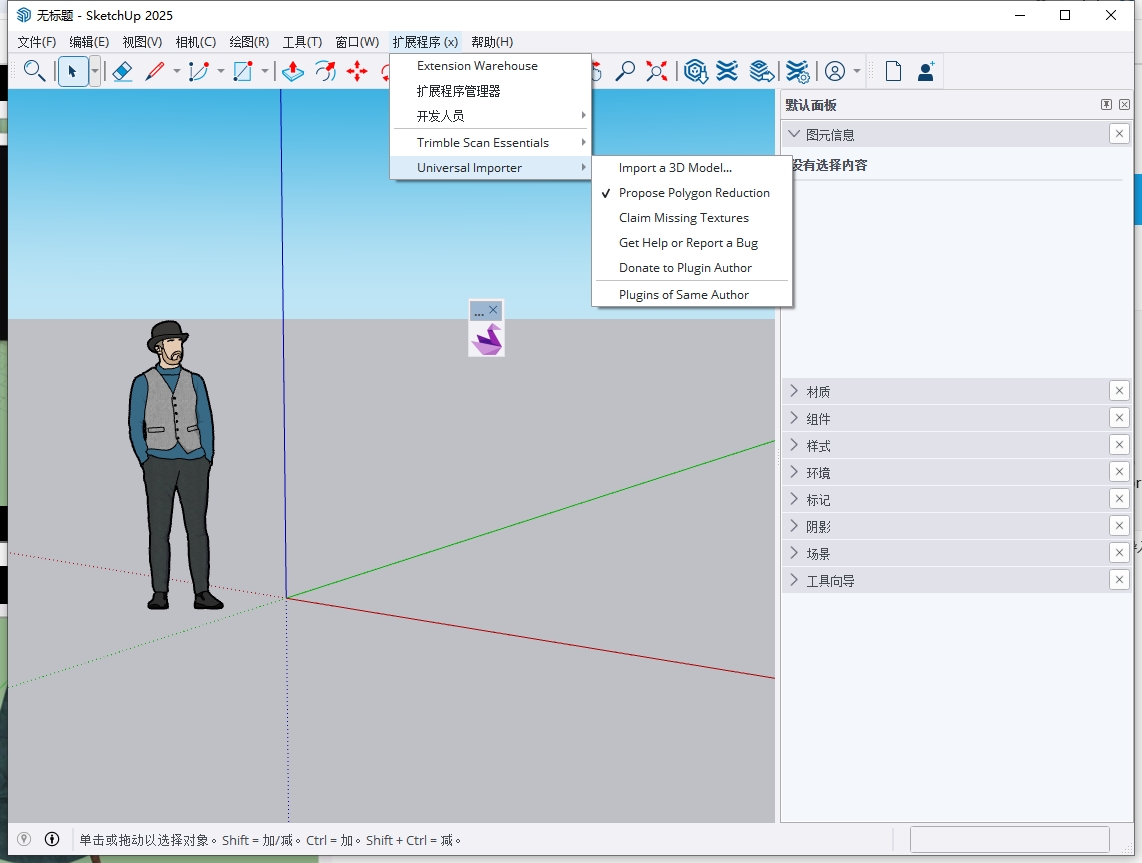Expand the 阴影 panel section
Viewport: 1142px width, 863px height.
coord(793,526)
